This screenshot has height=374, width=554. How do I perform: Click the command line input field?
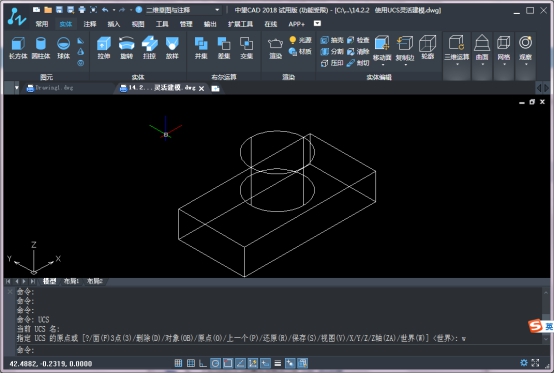point(279,350)
